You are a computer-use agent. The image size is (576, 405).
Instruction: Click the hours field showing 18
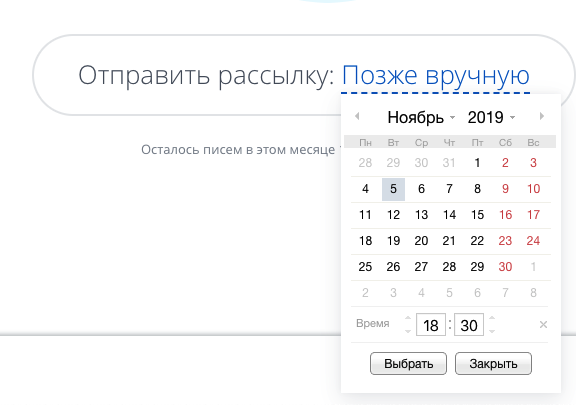point(431,325)
